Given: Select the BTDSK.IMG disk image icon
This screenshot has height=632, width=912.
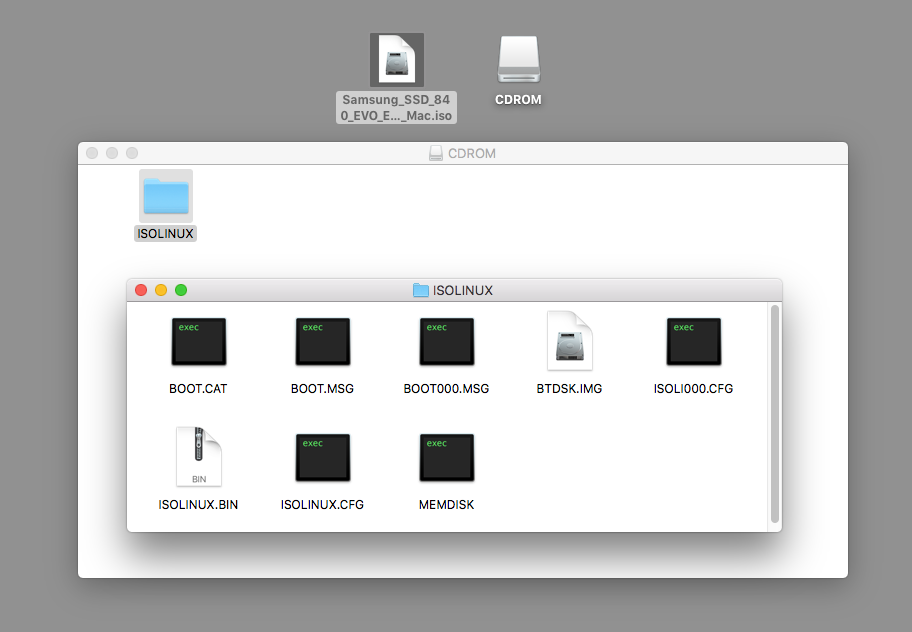Looking at the screenshot, I should tap(570, 341).
